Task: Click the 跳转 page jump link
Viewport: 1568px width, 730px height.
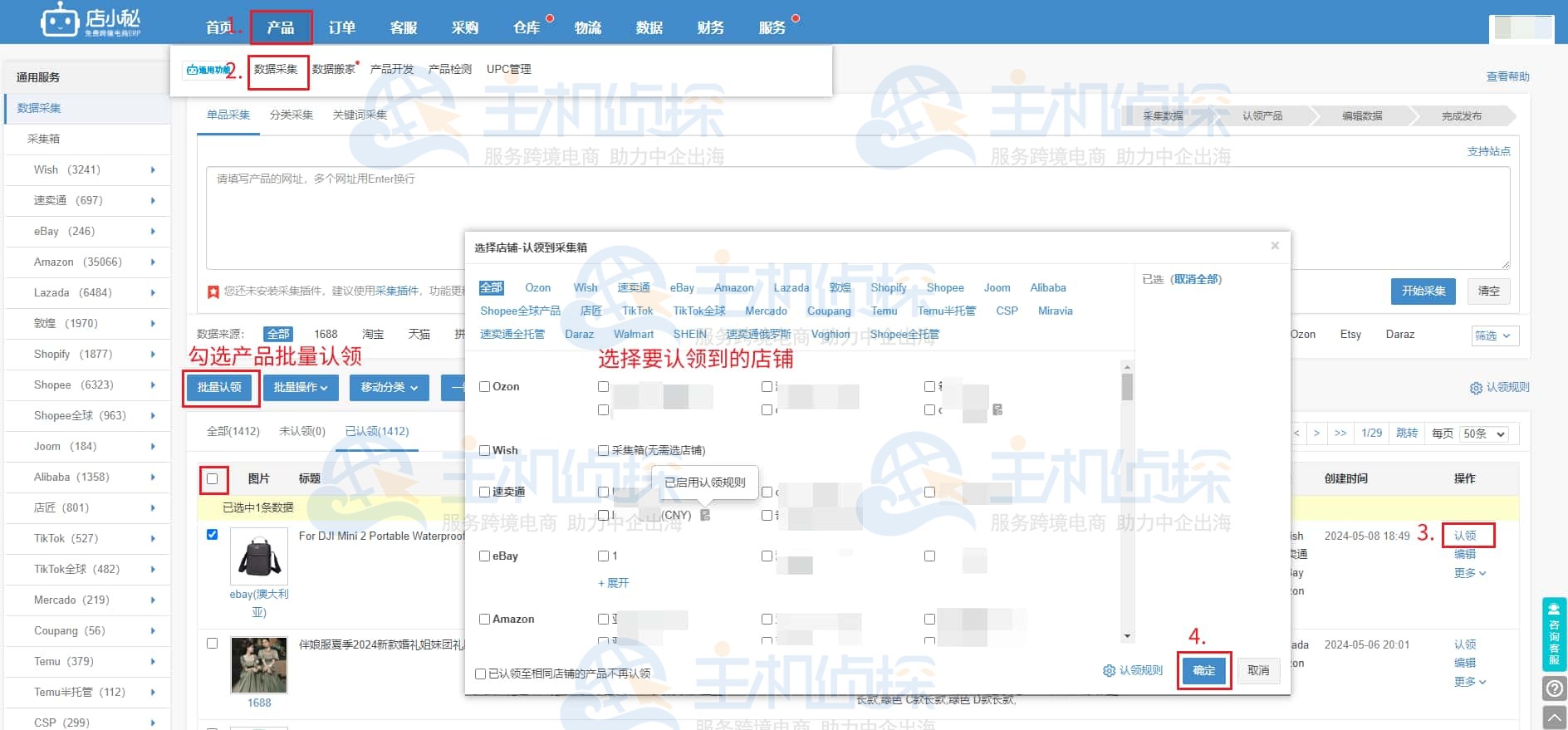Action: click(x=1407, y=434)
